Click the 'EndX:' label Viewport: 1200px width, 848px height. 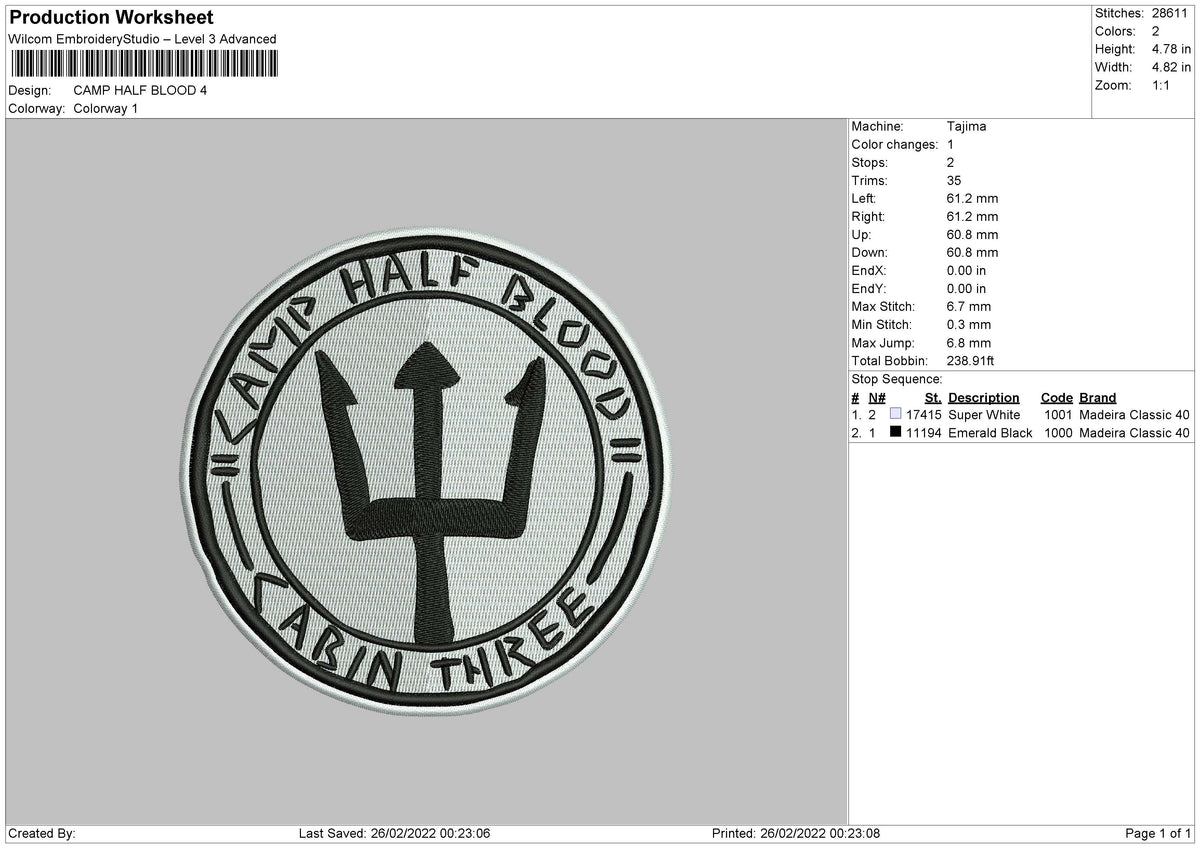869,270
